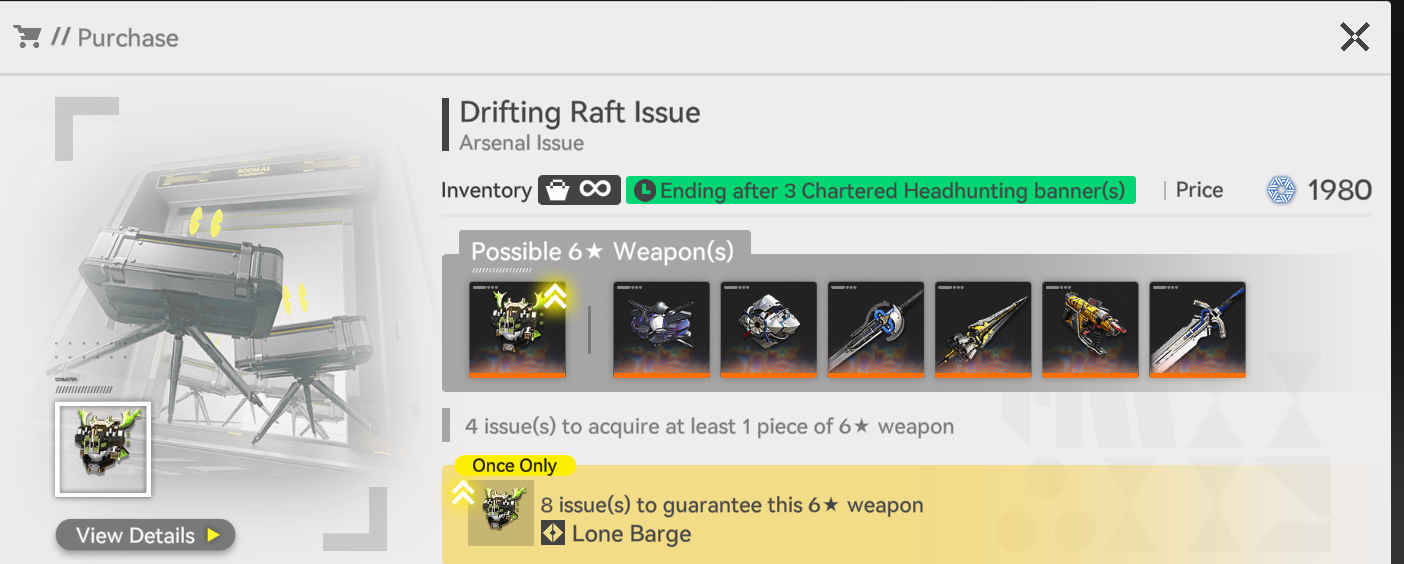Select the golden handcannon weapon icon
The height and width of the screenshot is (564, 1404).
1090,330
